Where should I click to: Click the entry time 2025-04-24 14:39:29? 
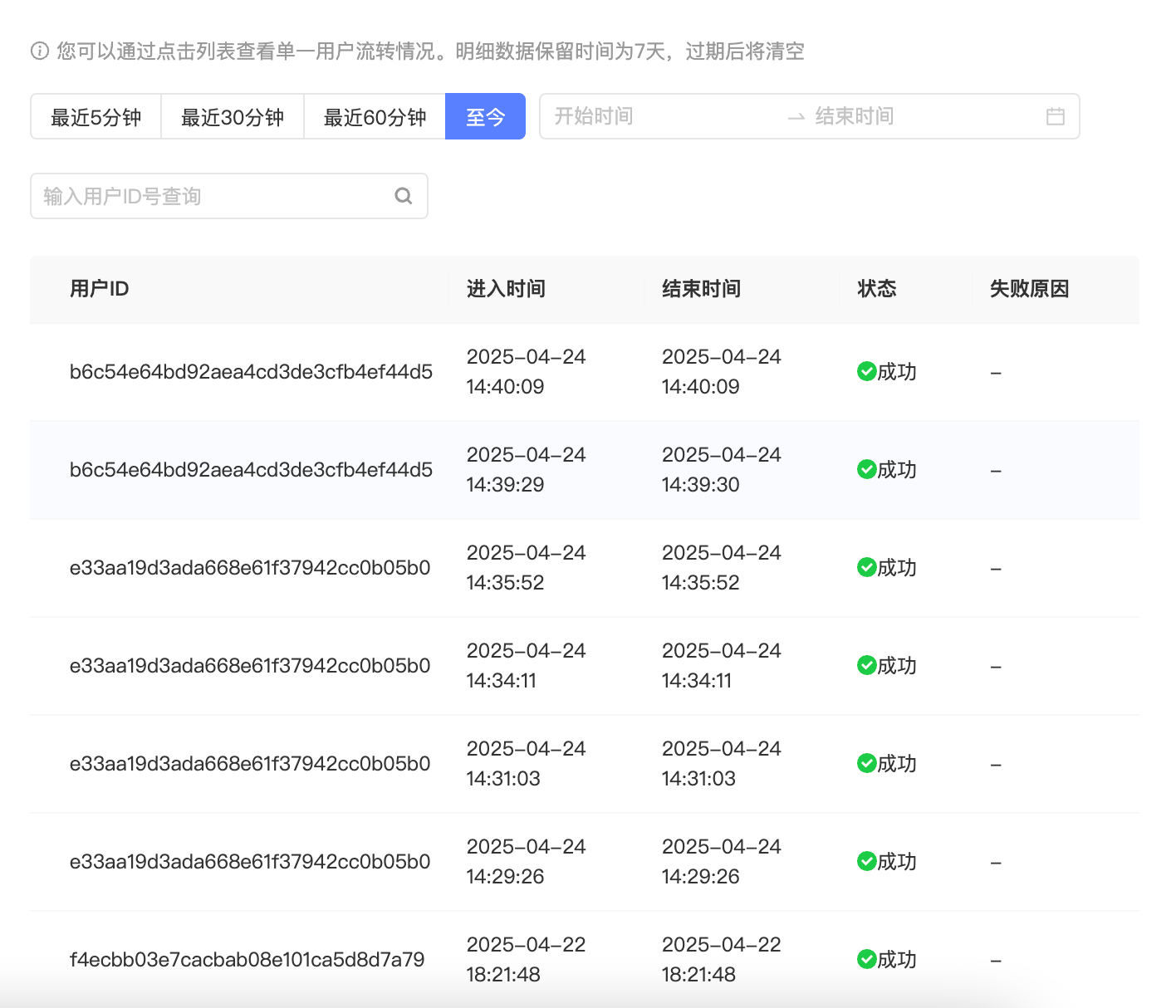[x=527, y=470]
